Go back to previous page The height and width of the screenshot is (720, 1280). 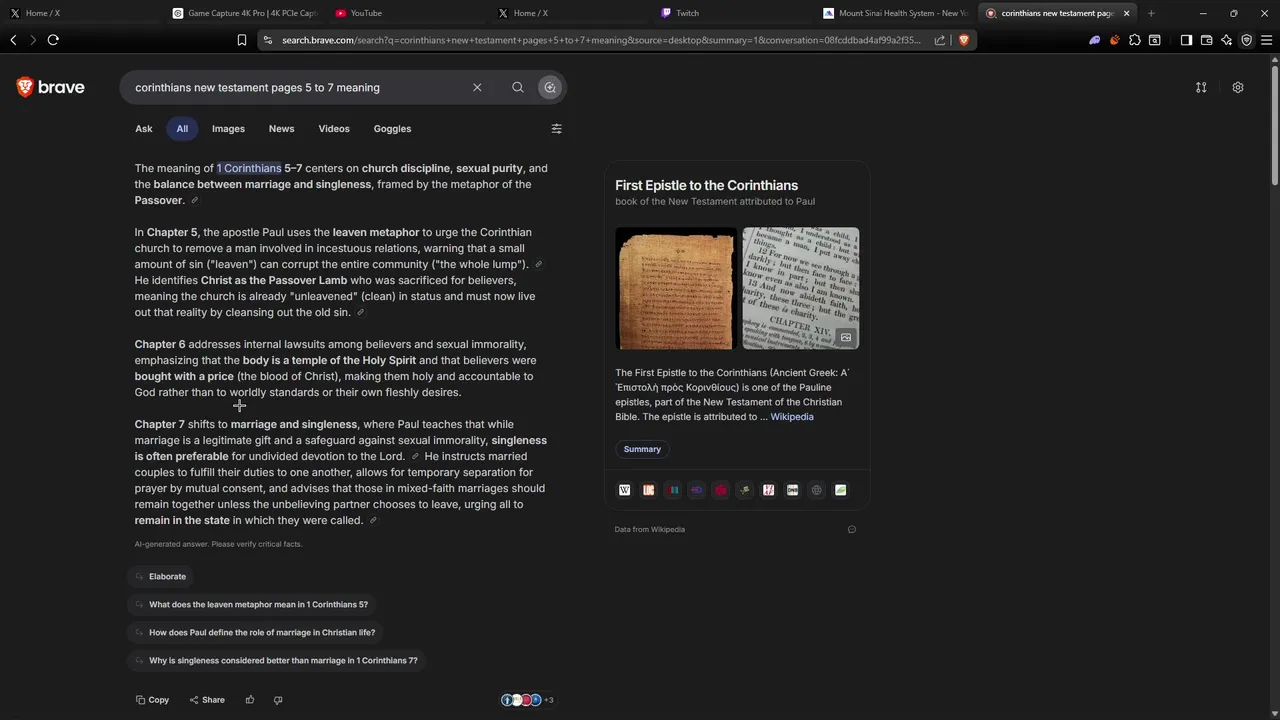click(13, 40)
